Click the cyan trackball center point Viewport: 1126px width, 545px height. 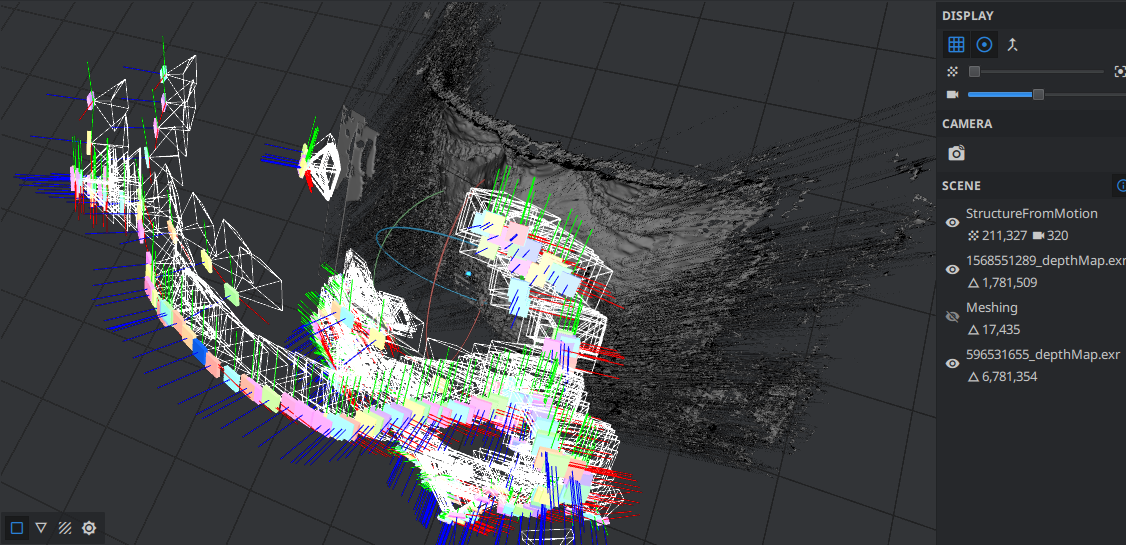468,274
